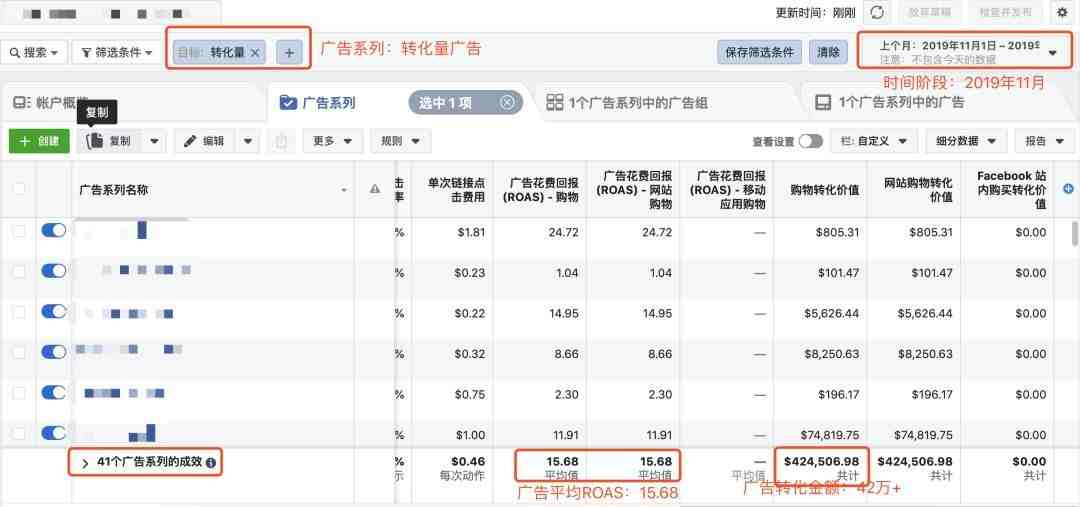This screenshot has height=507, width=1080.
Task: Click the refresh data icon
Action: (877, 13)
